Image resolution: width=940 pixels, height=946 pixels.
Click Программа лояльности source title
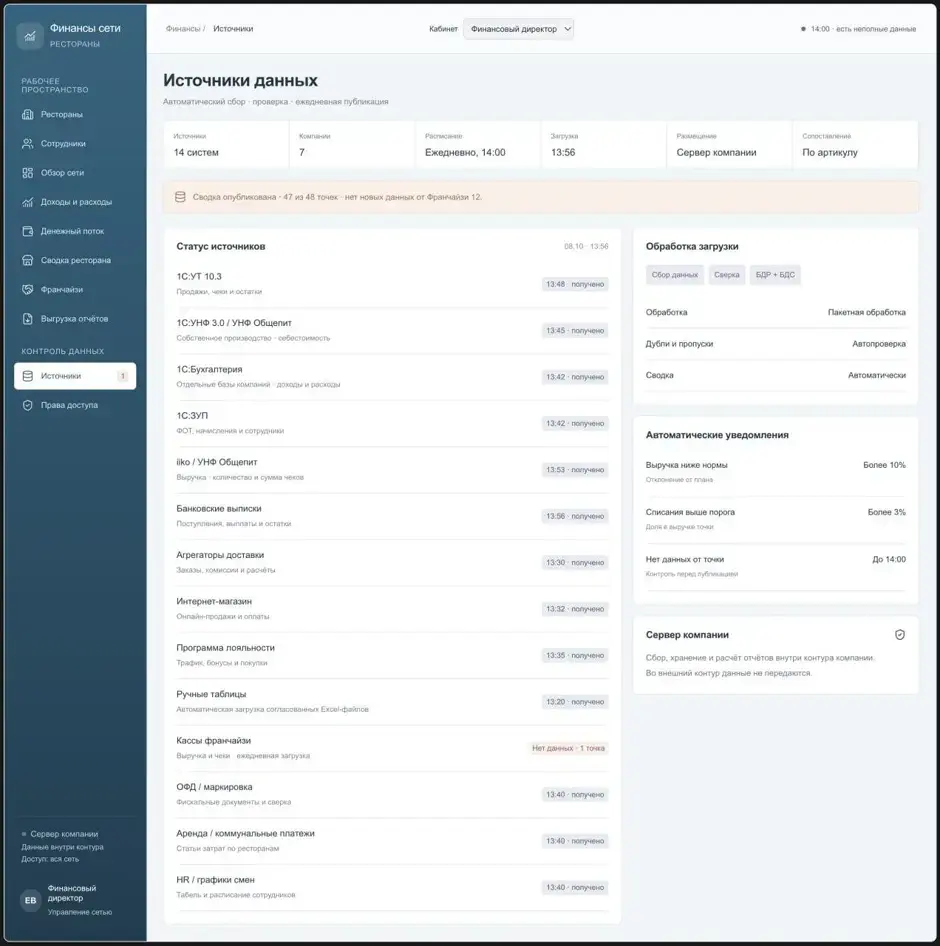[226, 648]
